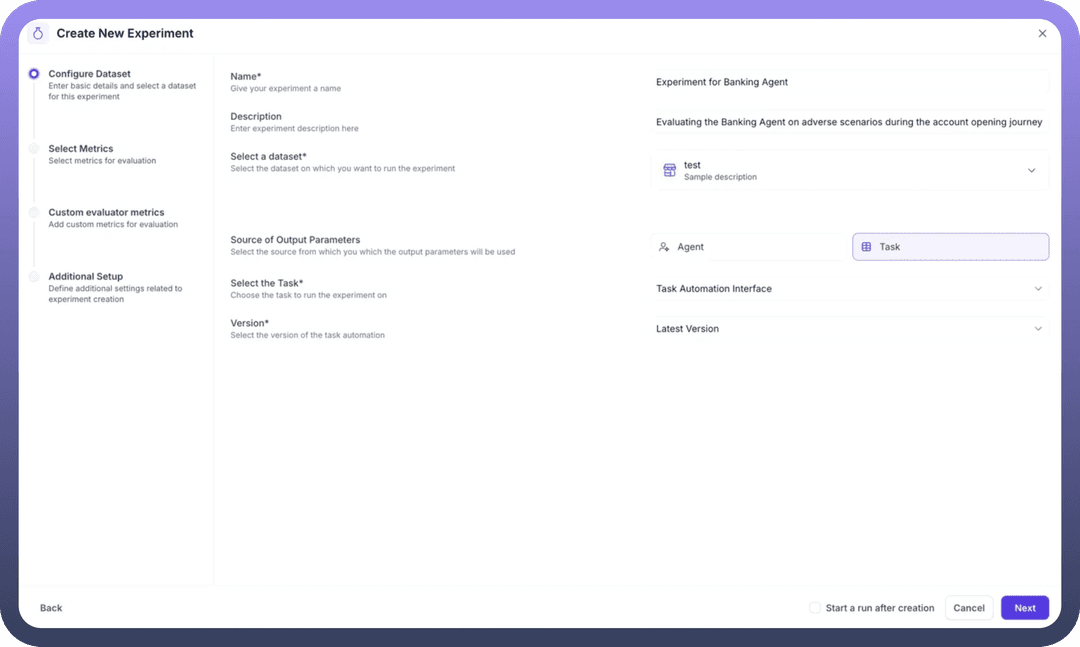The height and width of the screenshot is (647, 1080).
Task: Choose Agent as output parameter source
Action: [750, 247]
